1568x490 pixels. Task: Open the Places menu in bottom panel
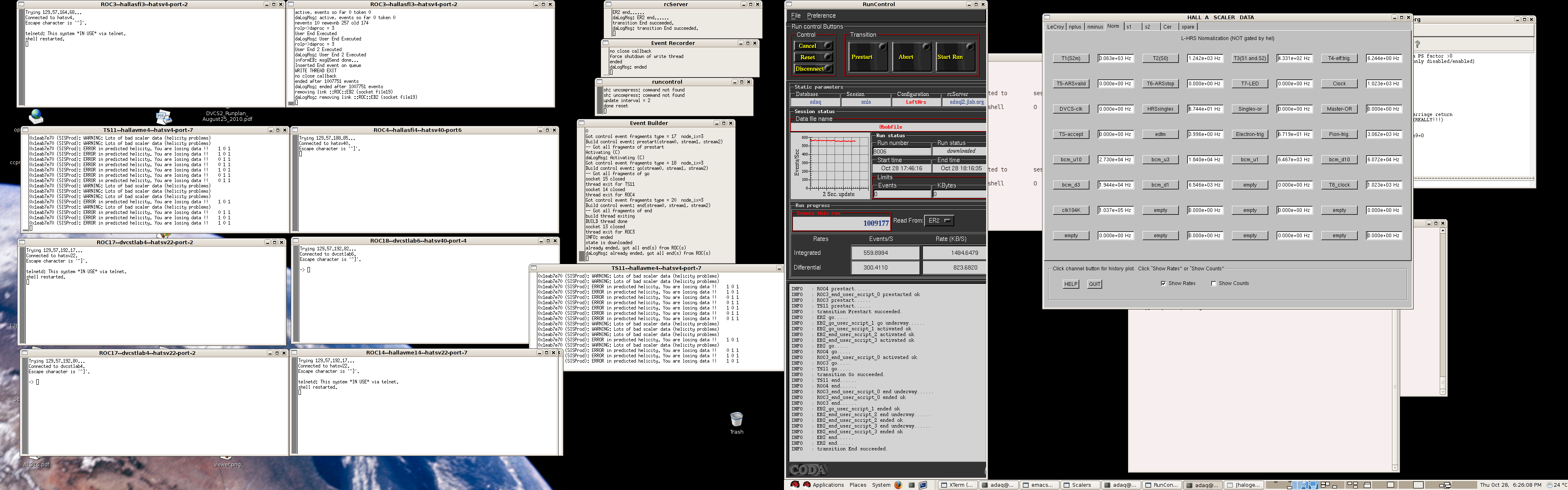[857, 485]
